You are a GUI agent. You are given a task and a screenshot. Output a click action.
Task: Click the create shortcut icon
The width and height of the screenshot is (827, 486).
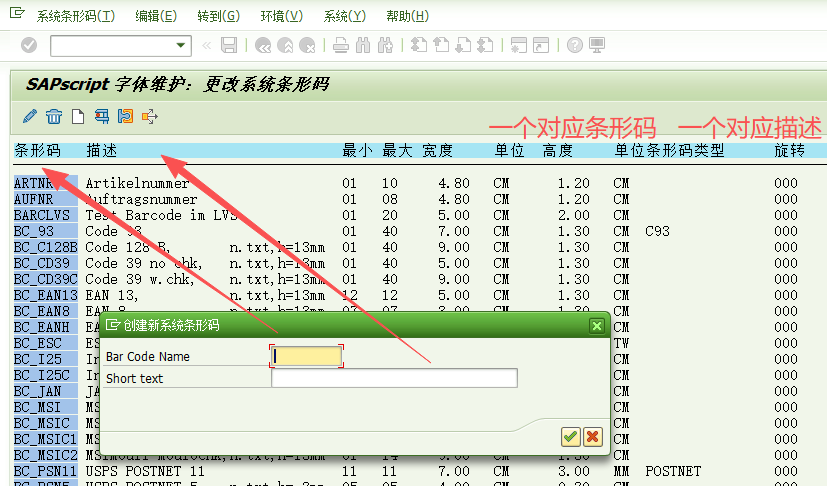point(541,45)
